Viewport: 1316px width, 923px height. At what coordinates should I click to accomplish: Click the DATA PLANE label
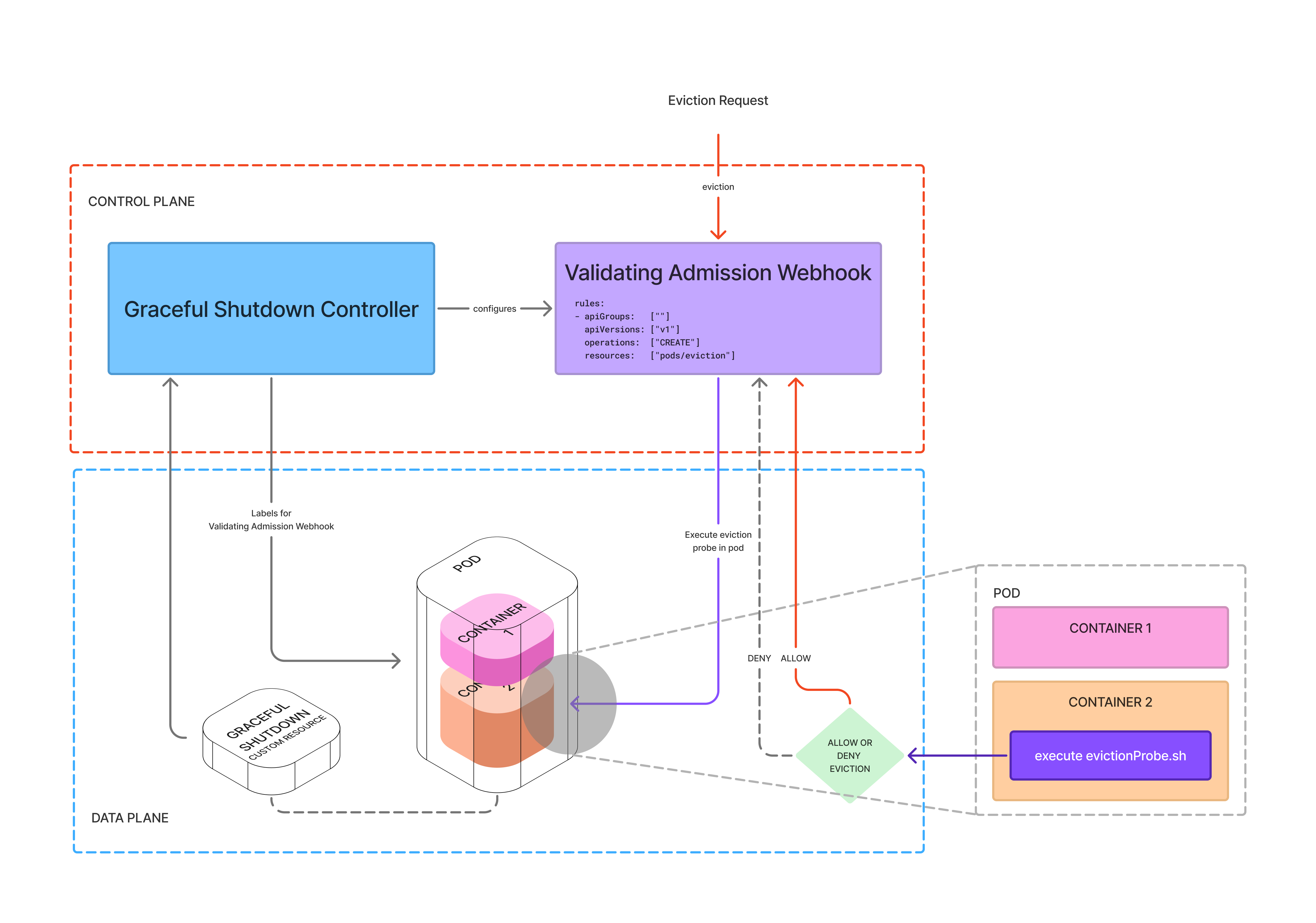click(x=130, y=818)
